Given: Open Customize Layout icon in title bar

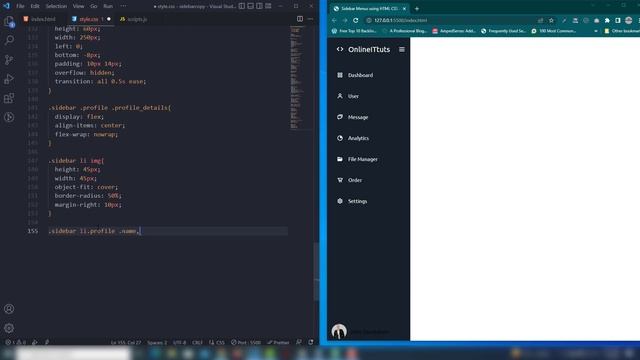Looking at the screenshot, I should point(268,6).
